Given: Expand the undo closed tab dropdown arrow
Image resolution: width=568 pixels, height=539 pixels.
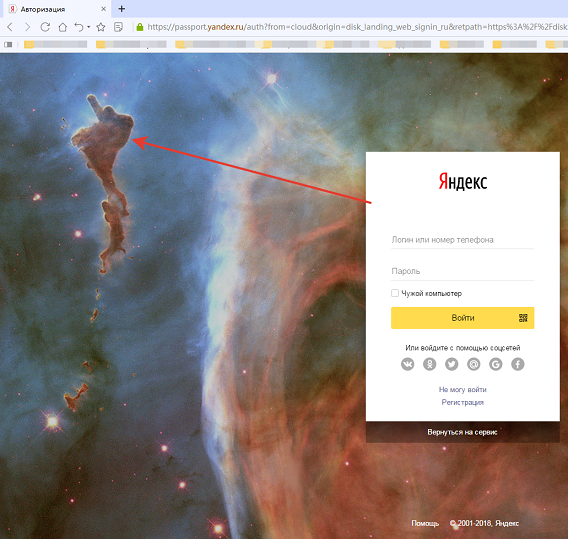Looking at the screenshot, I should (x=88, y=27).
